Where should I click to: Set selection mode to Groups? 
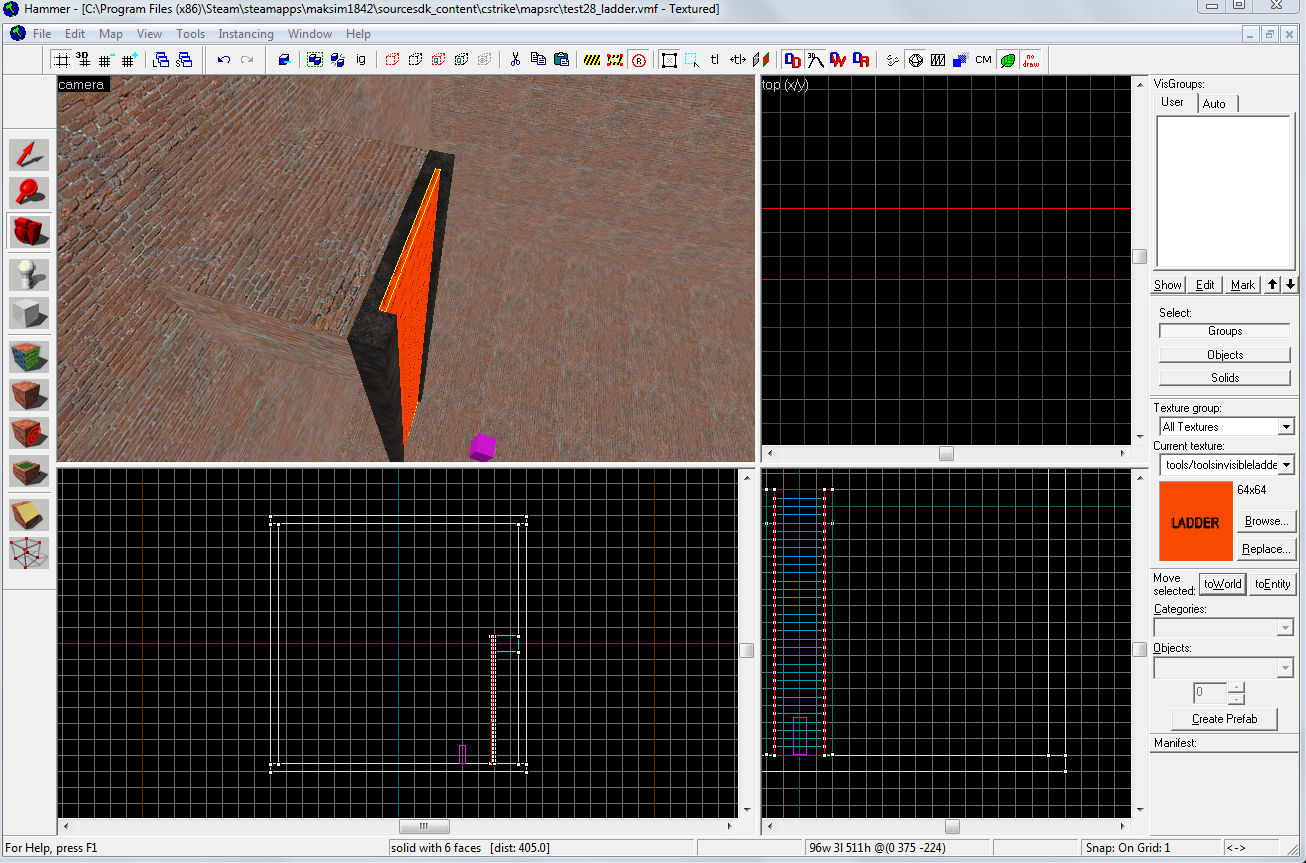coord(1225,331)
